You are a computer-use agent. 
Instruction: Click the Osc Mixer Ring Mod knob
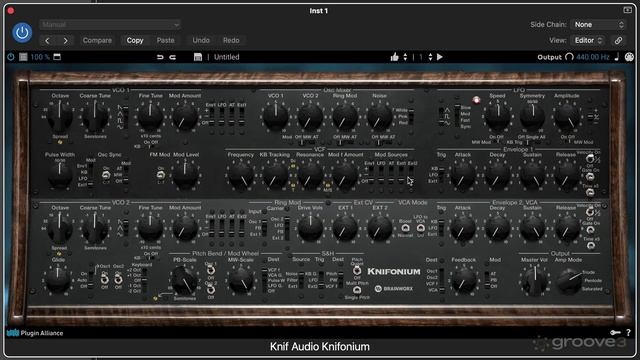point(345,117)
